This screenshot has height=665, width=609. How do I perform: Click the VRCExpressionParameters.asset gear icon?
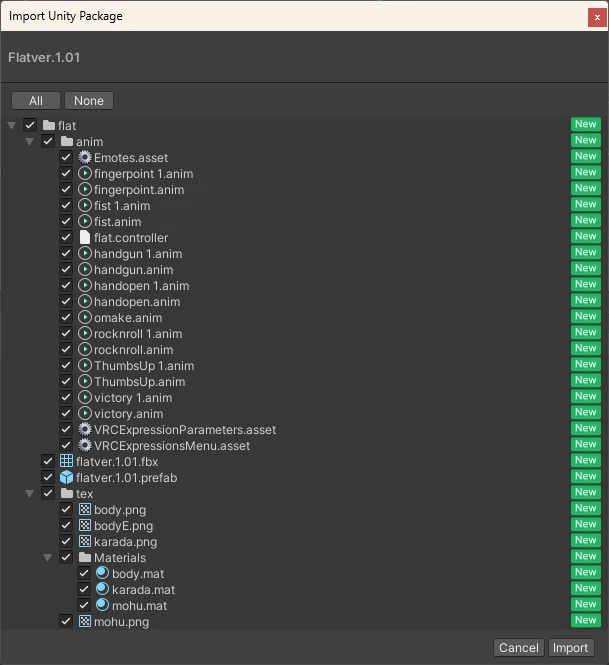pyautogui.click(x=85, y=430)
